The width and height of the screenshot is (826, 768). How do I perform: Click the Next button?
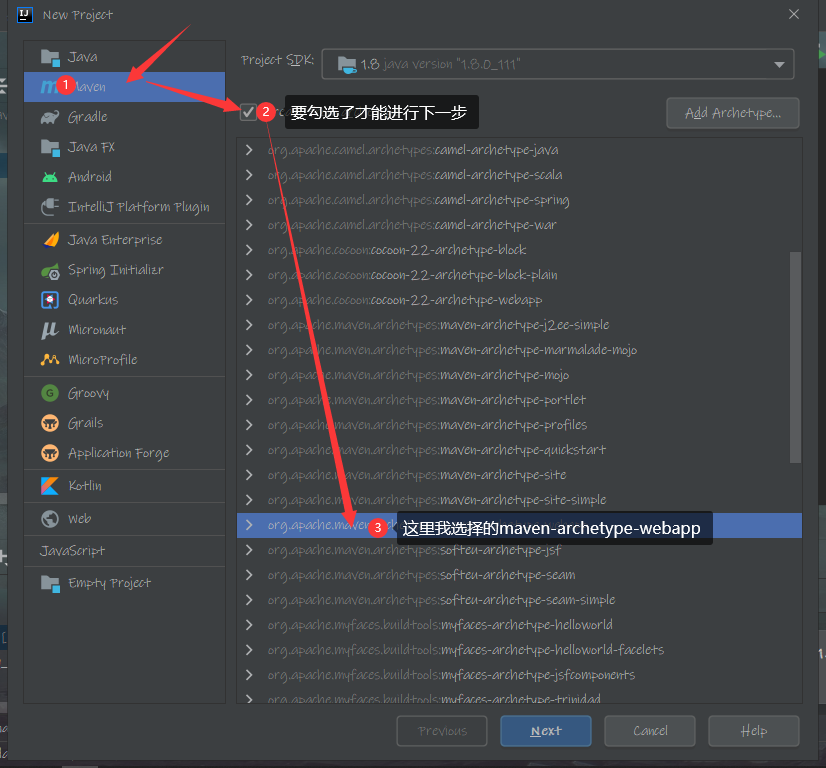(546, 731)
